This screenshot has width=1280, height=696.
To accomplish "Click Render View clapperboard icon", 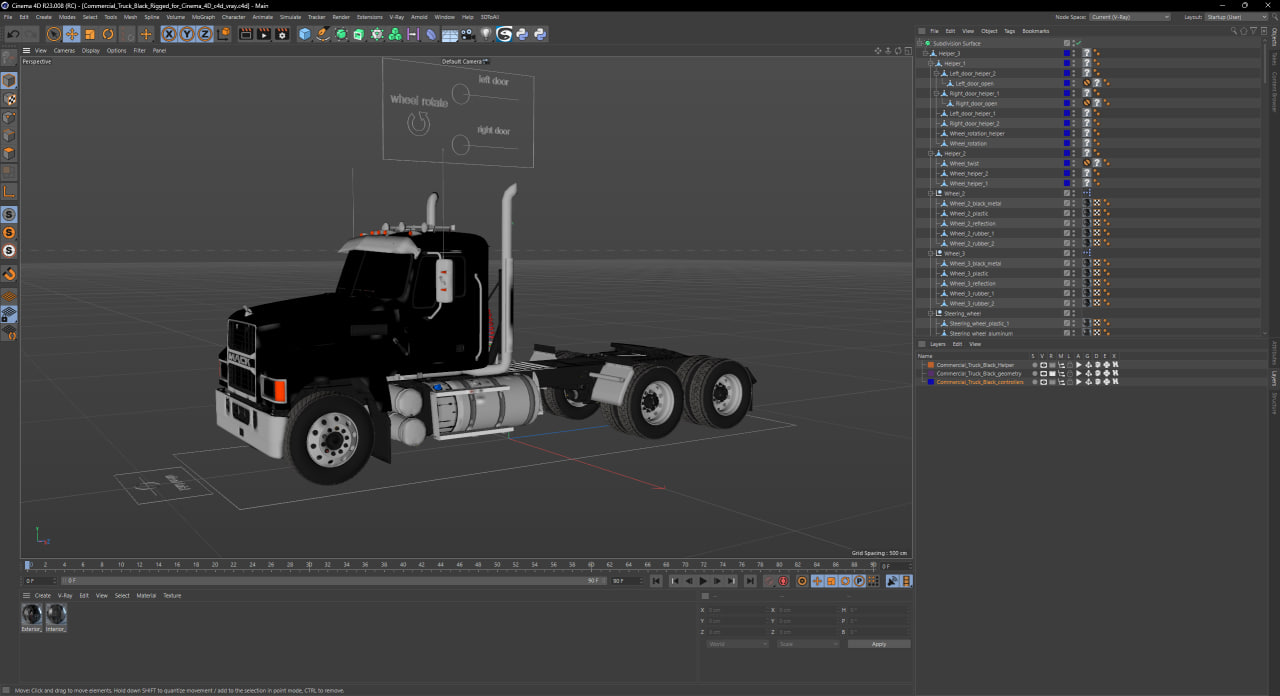I will (246, 34).
